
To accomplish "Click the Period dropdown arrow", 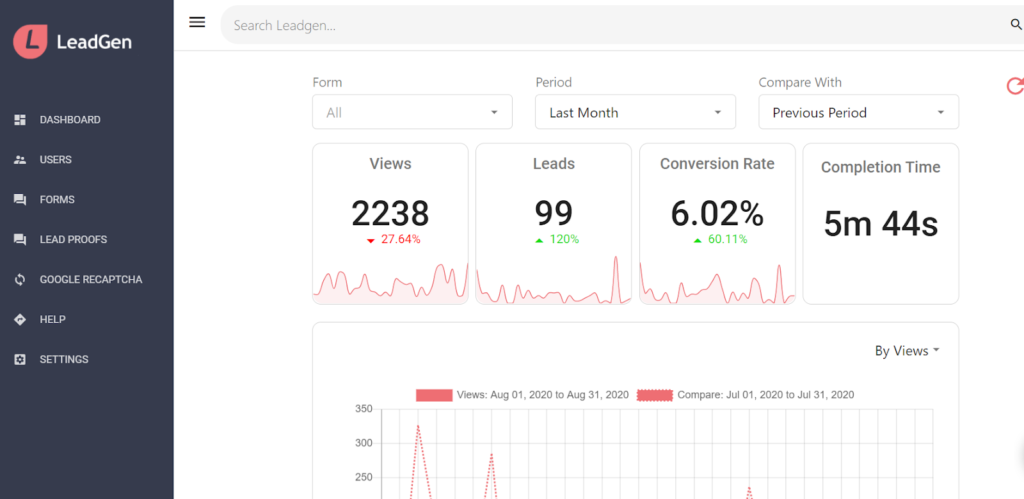I will click(718, 112).
